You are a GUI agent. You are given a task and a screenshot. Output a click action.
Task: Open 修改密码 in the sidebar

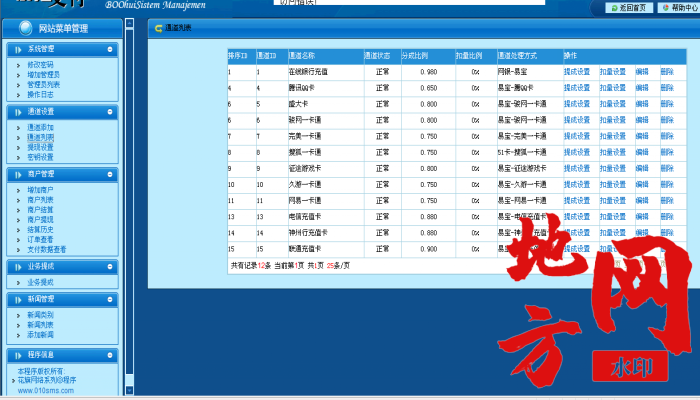click(40, 65)
